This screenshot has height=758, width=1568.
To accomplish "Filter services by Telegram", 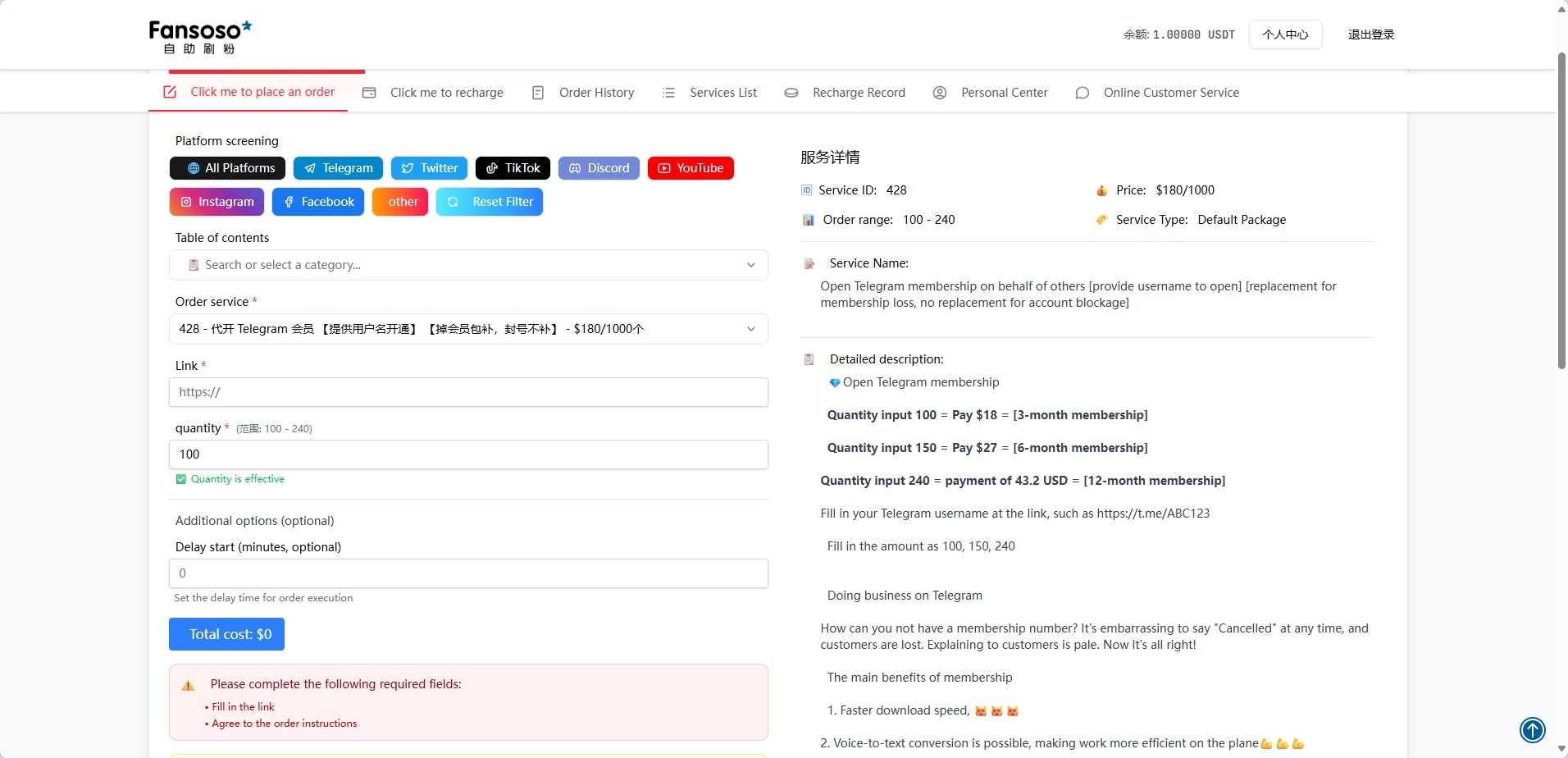I will point(338,168).
